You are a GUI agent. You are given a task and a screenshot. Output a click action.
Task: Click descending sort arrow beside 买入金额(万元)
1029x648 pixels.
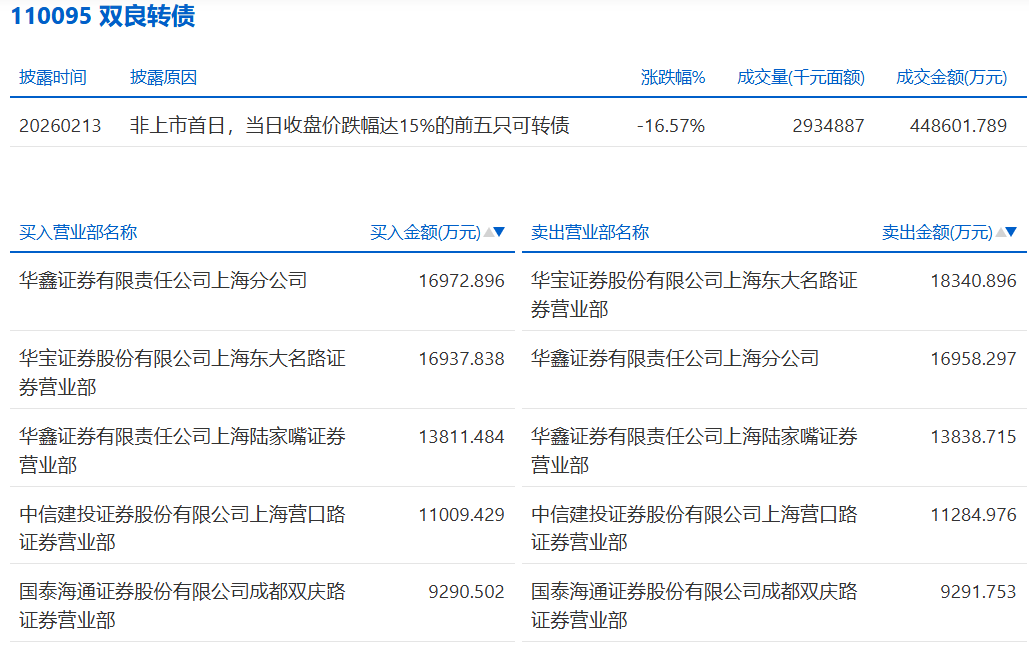500,232
